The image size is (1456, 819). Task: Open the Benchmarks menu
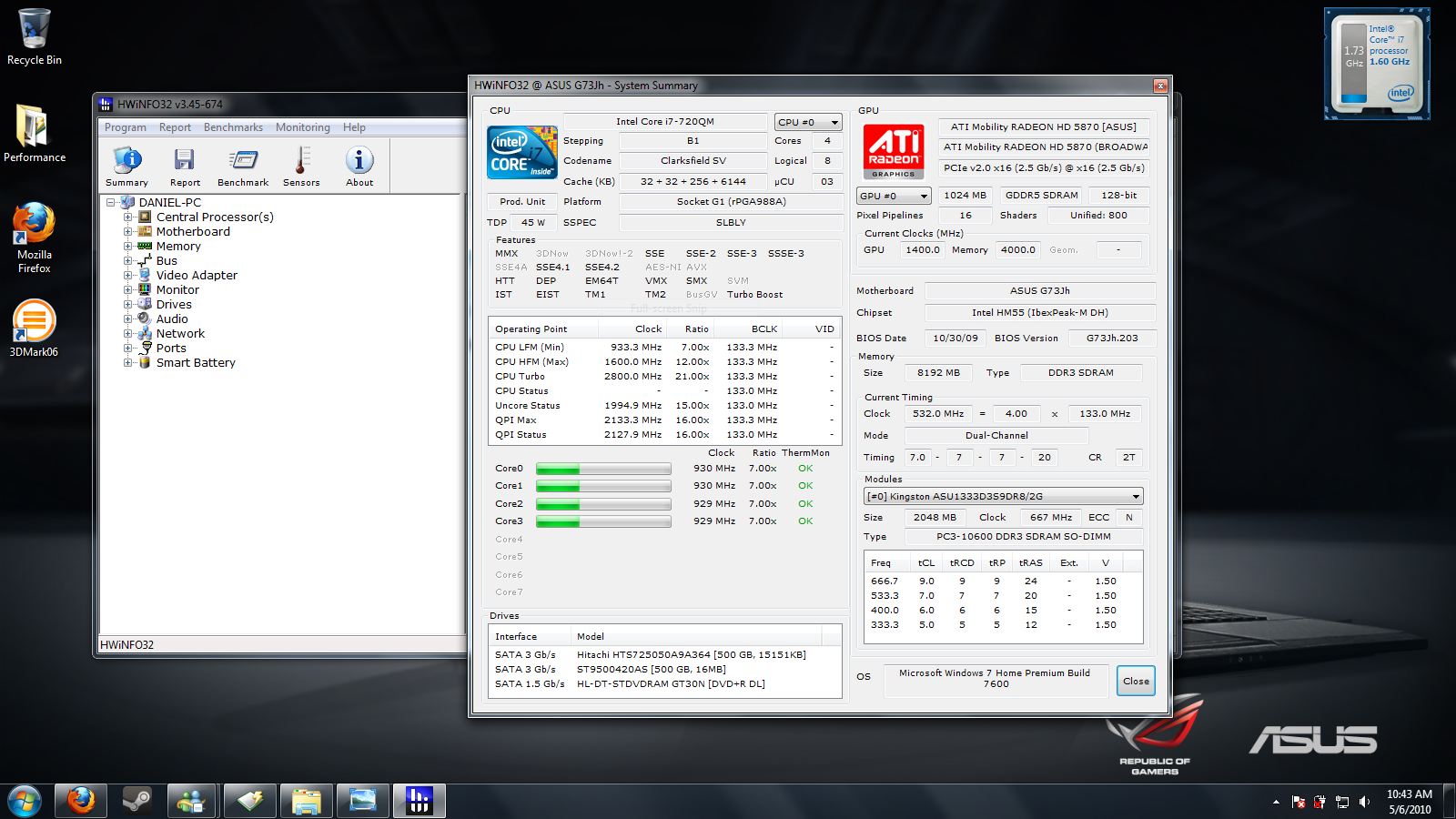coord(233,127)
